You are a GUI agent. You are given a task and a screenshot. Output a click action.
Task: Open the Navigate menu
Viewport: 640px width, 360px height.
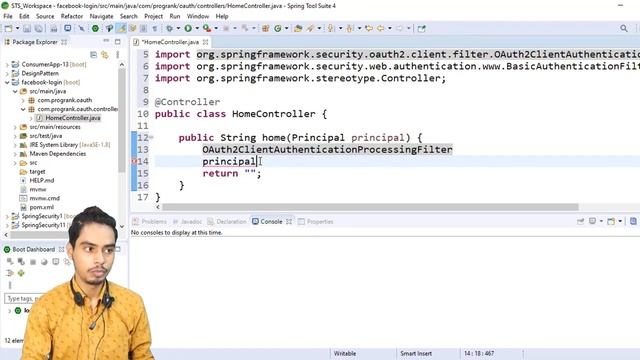[x=101, y=16]
